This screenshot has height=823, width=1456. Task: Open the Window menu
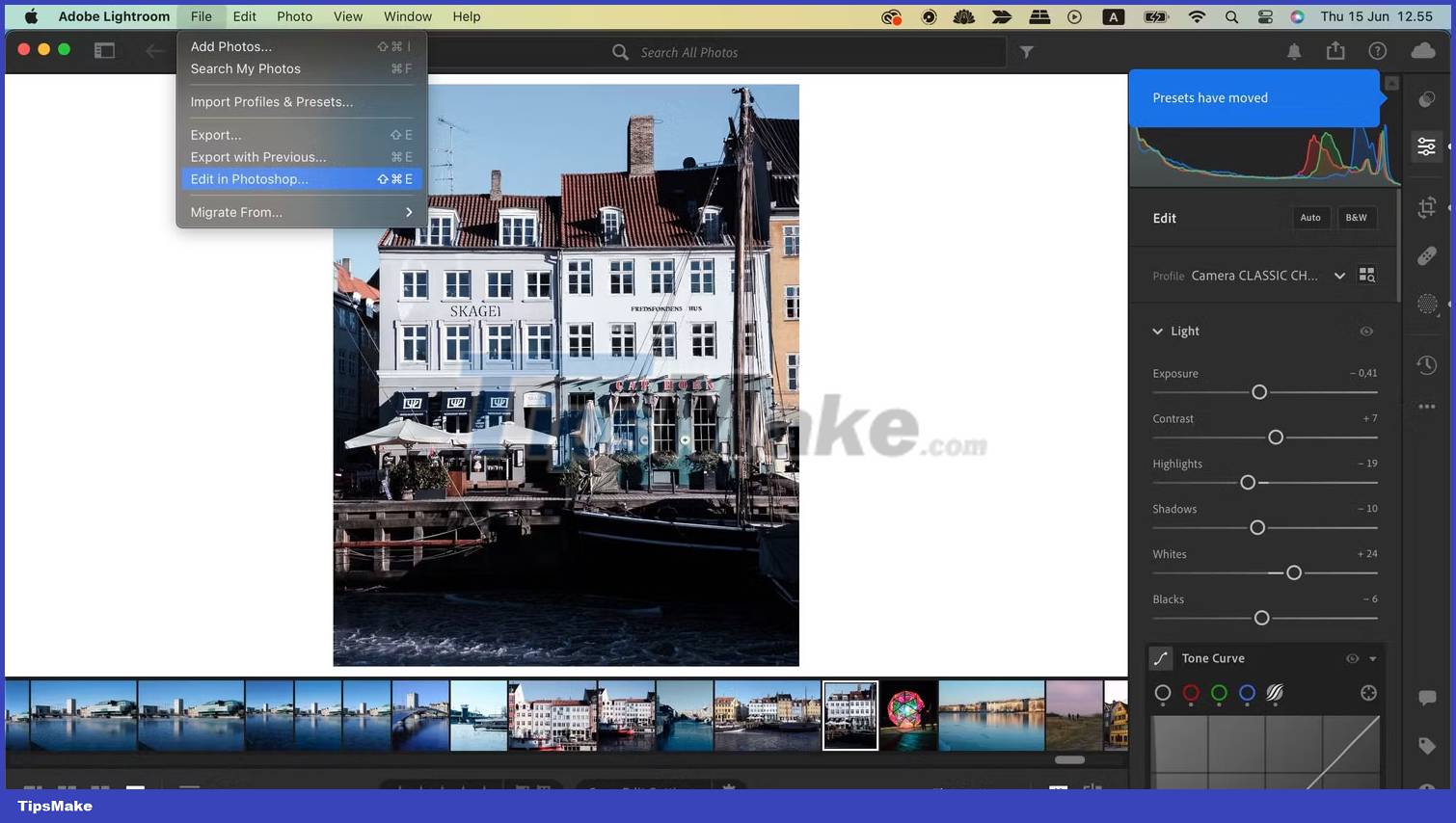pos(407,16)
